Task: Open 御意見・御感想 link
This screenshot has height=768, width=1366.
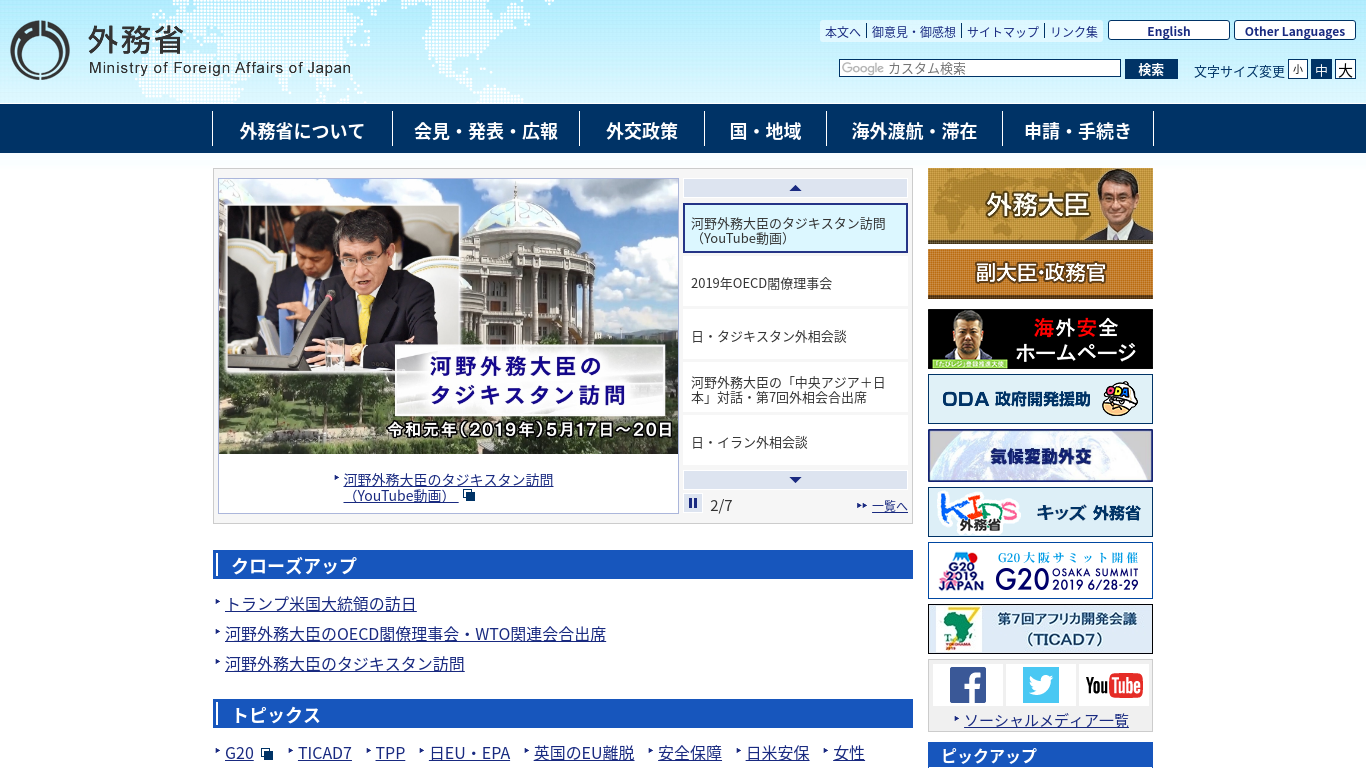Action: click(914, 31)
